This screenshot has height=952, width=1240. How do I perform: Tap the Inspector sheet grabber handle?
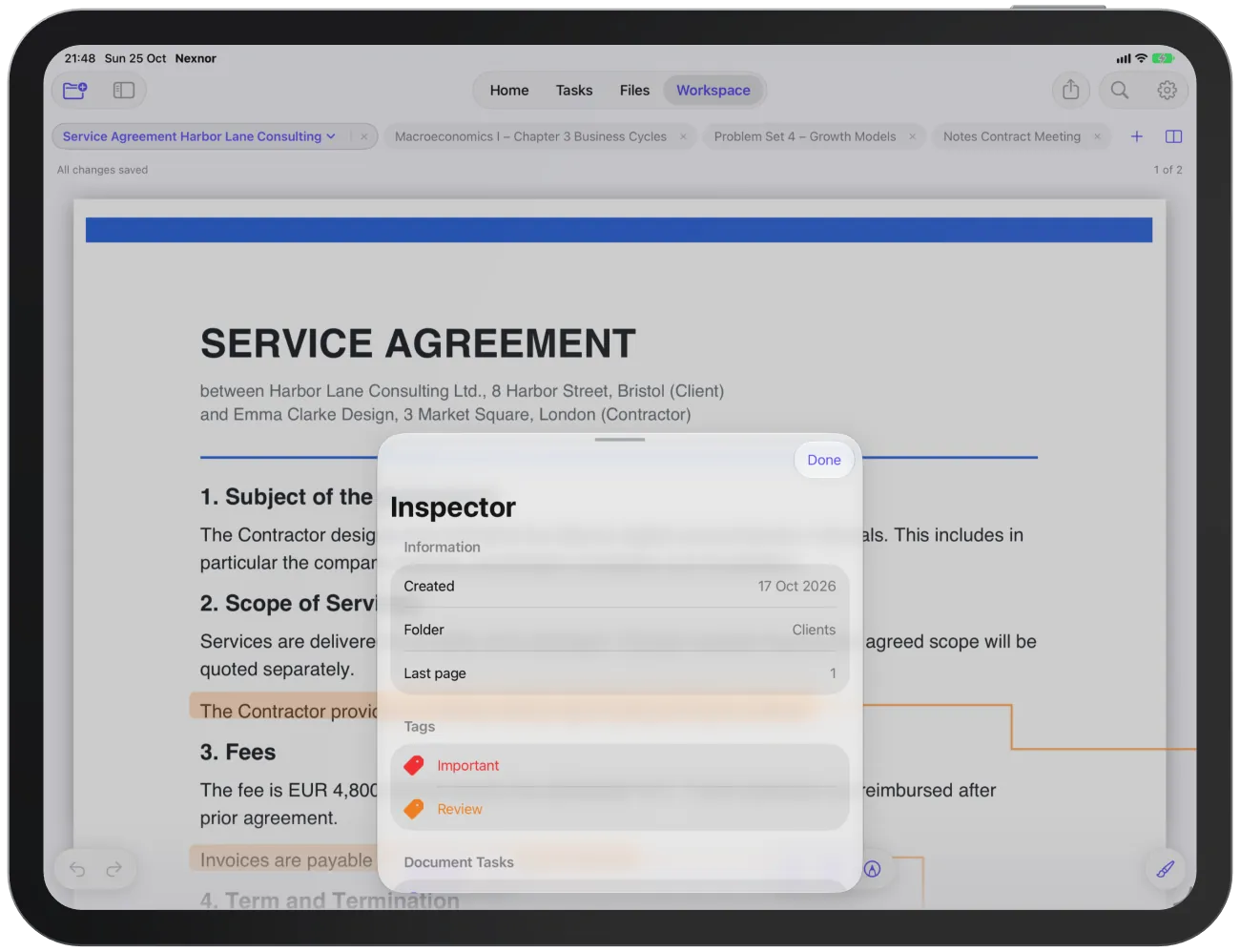tap(620, 440)
